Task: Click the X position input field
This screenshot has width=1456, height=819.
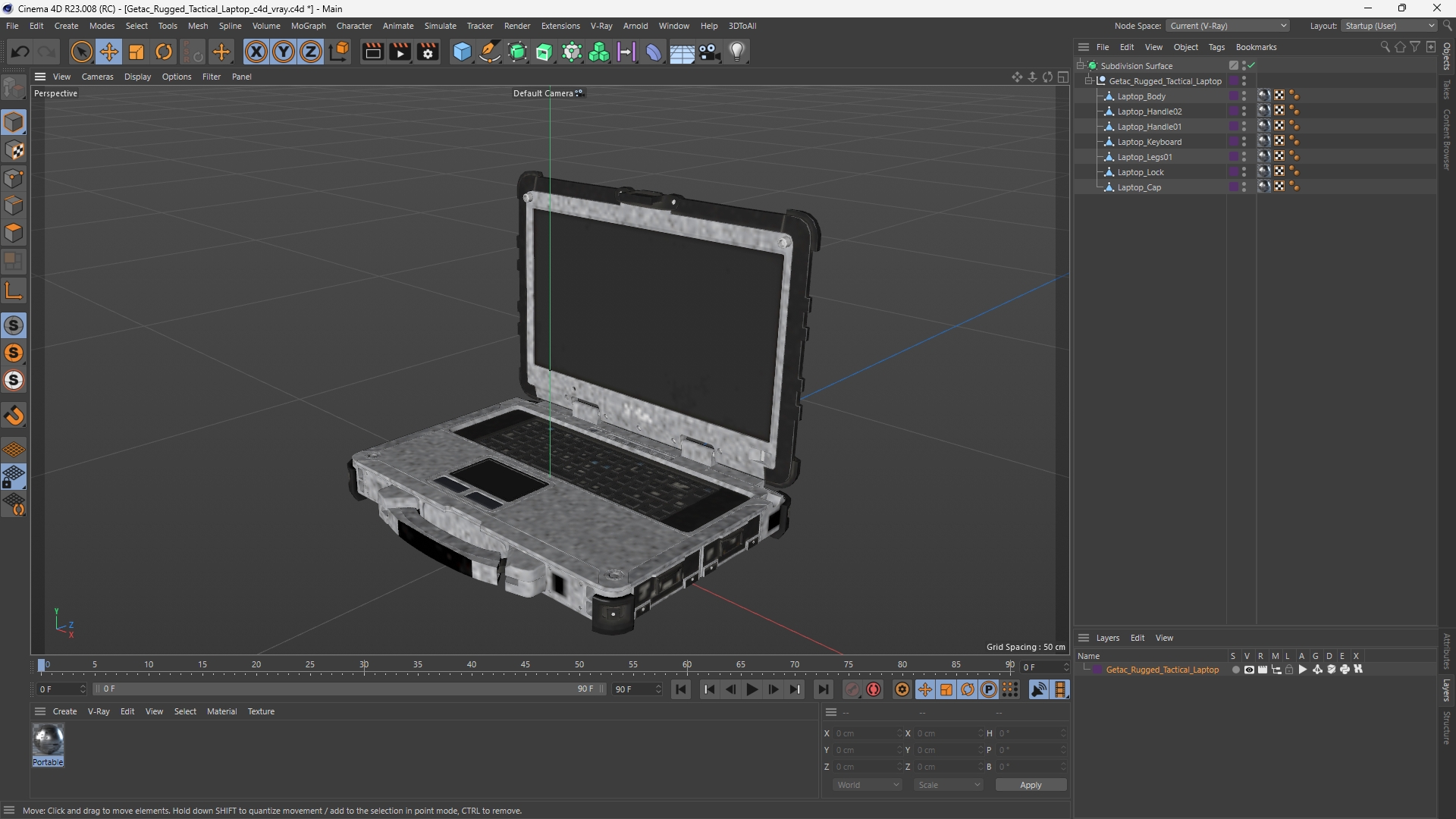Action: point(868,733)
